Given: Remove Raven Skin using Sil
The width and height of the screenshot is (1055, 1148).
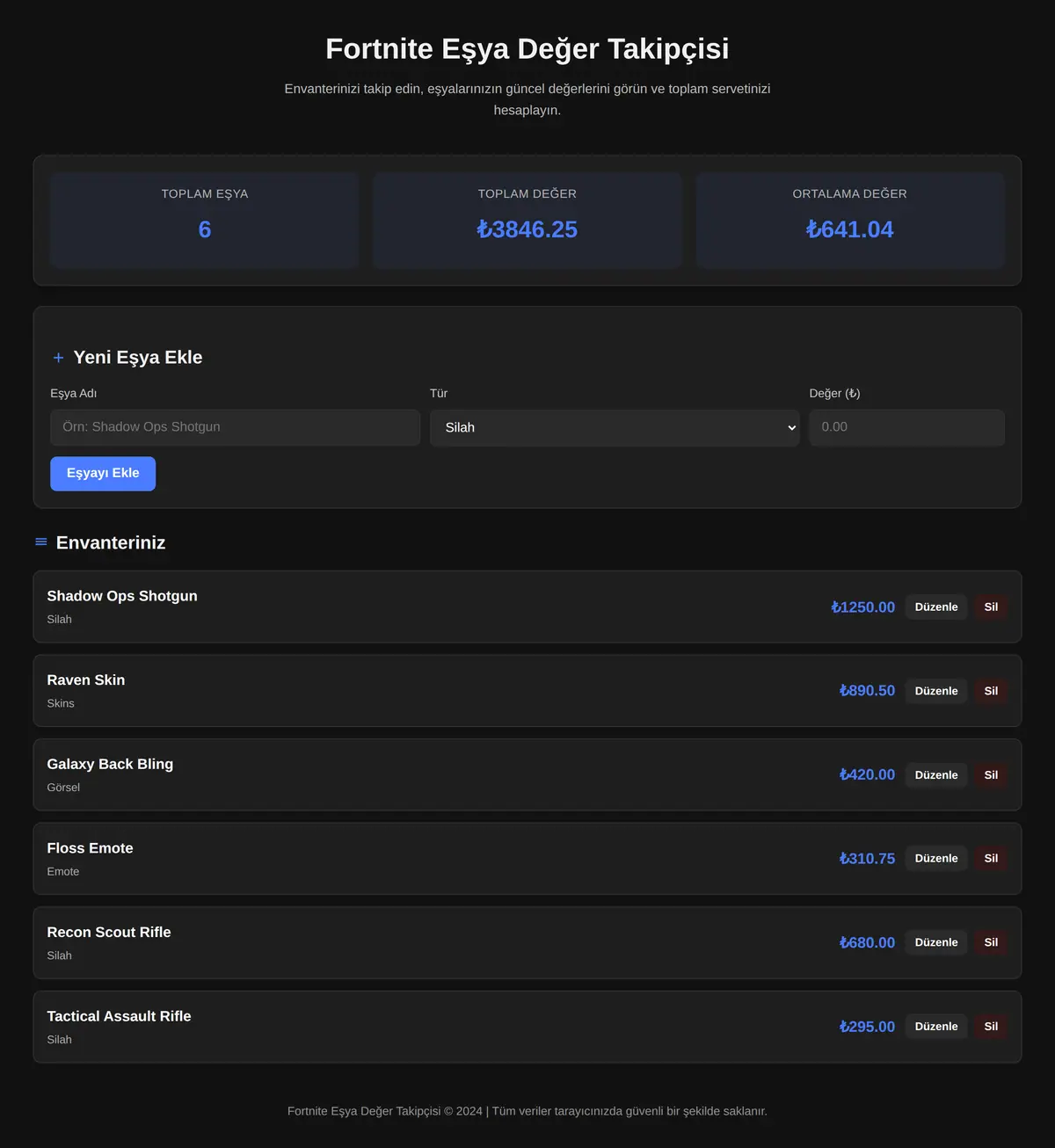Looking at the screenshot, I should [991, 691].
